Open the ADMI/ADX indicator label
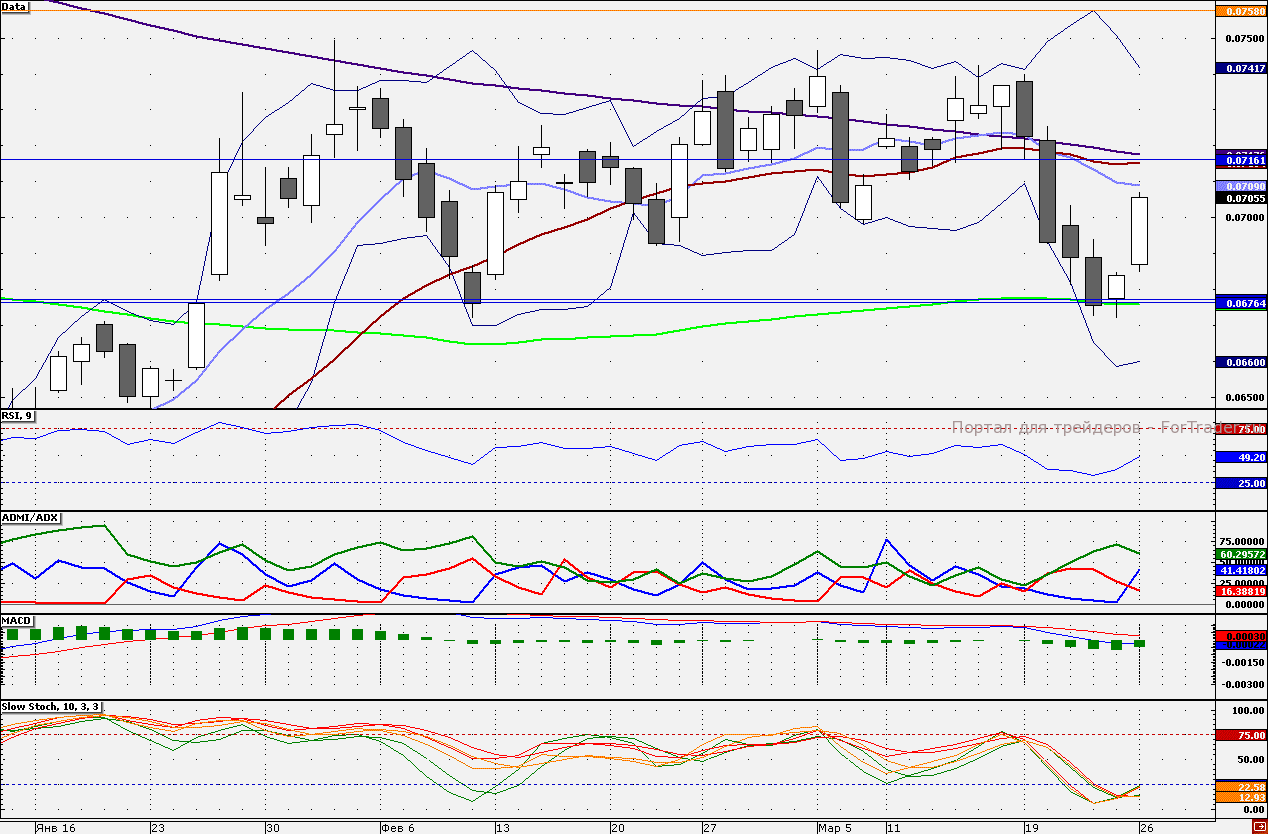 click(x=31, y=518)
